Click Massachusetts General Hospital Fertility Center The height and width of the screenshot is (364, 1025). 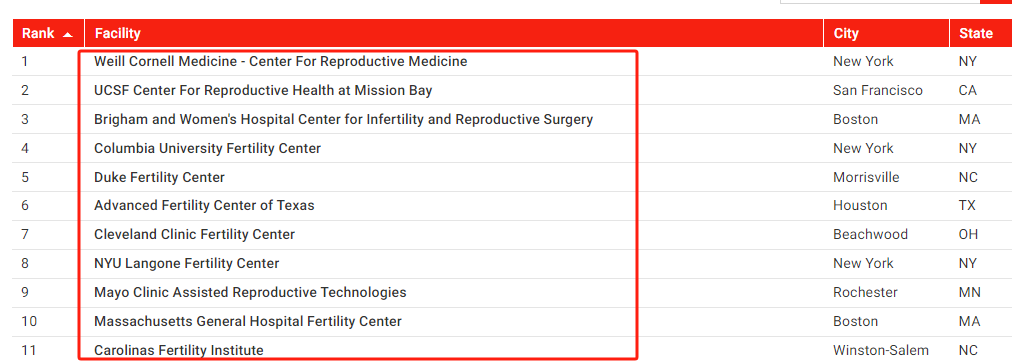248,321
